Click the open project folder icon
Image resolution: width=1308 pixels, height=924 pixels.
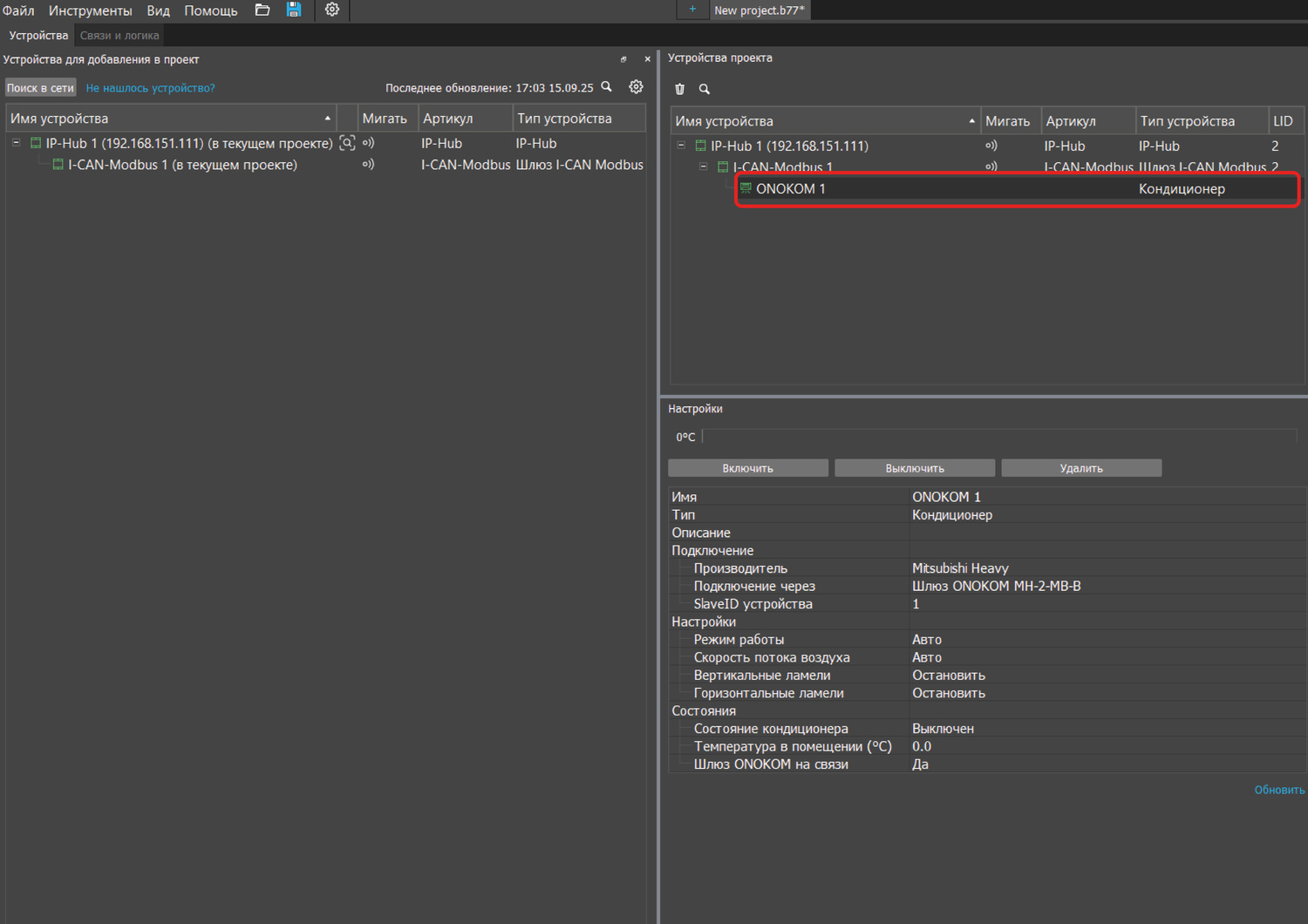(x=262, y=10)
